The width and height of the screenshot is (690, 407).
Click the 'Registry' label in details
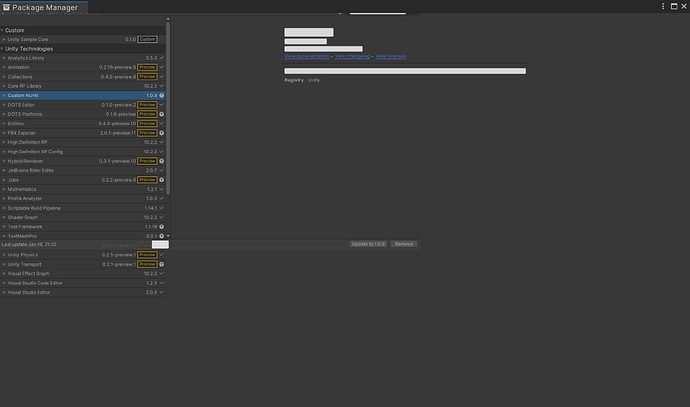coord(294,80)
